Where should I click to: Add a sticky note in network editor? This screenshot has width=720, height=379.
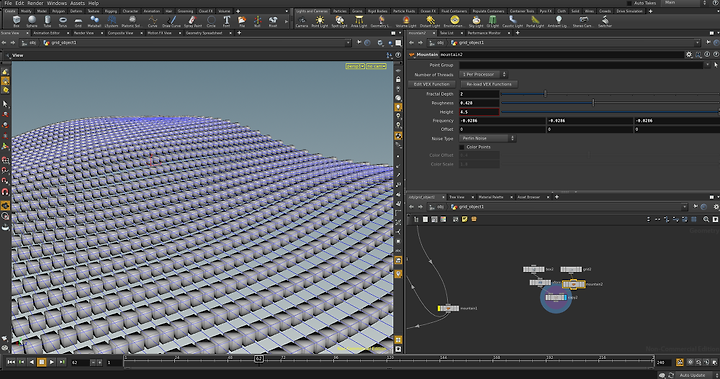tap(465, 220)
